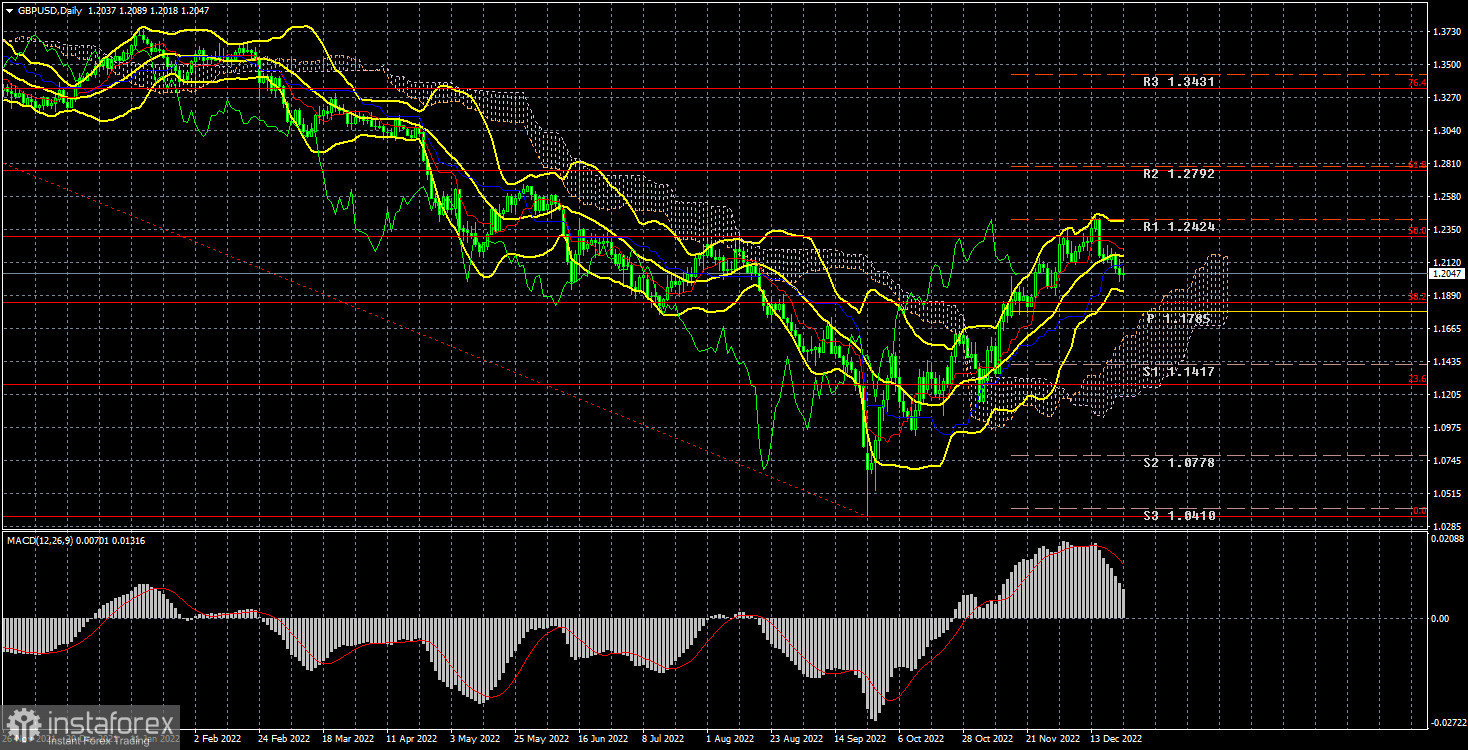Select the R1 1.2424 resistance label
The width and height of the screenshot is (1468, 750).
pyautogui.click(x=1180, y=228)
